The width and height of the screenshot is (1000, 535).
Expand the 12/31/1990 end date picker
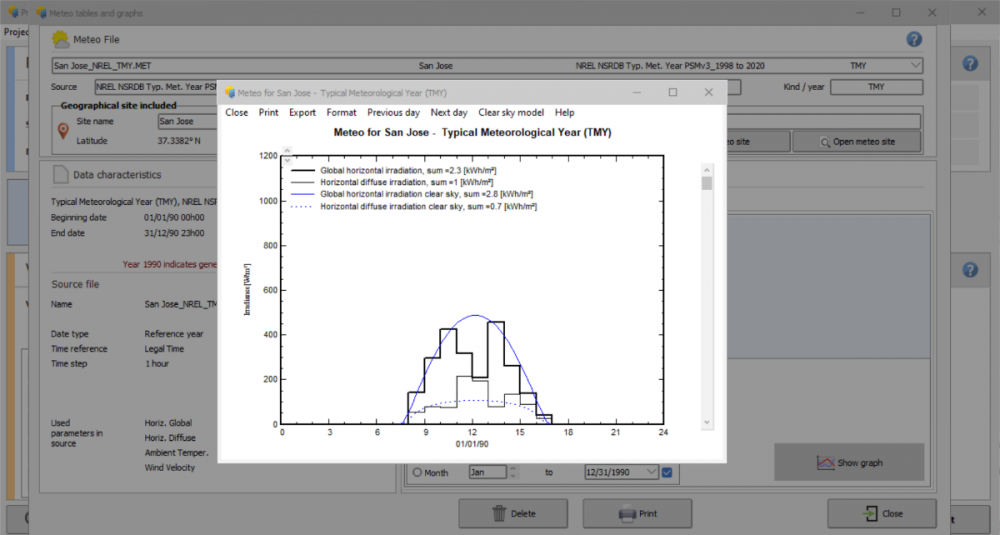(652, 472)
